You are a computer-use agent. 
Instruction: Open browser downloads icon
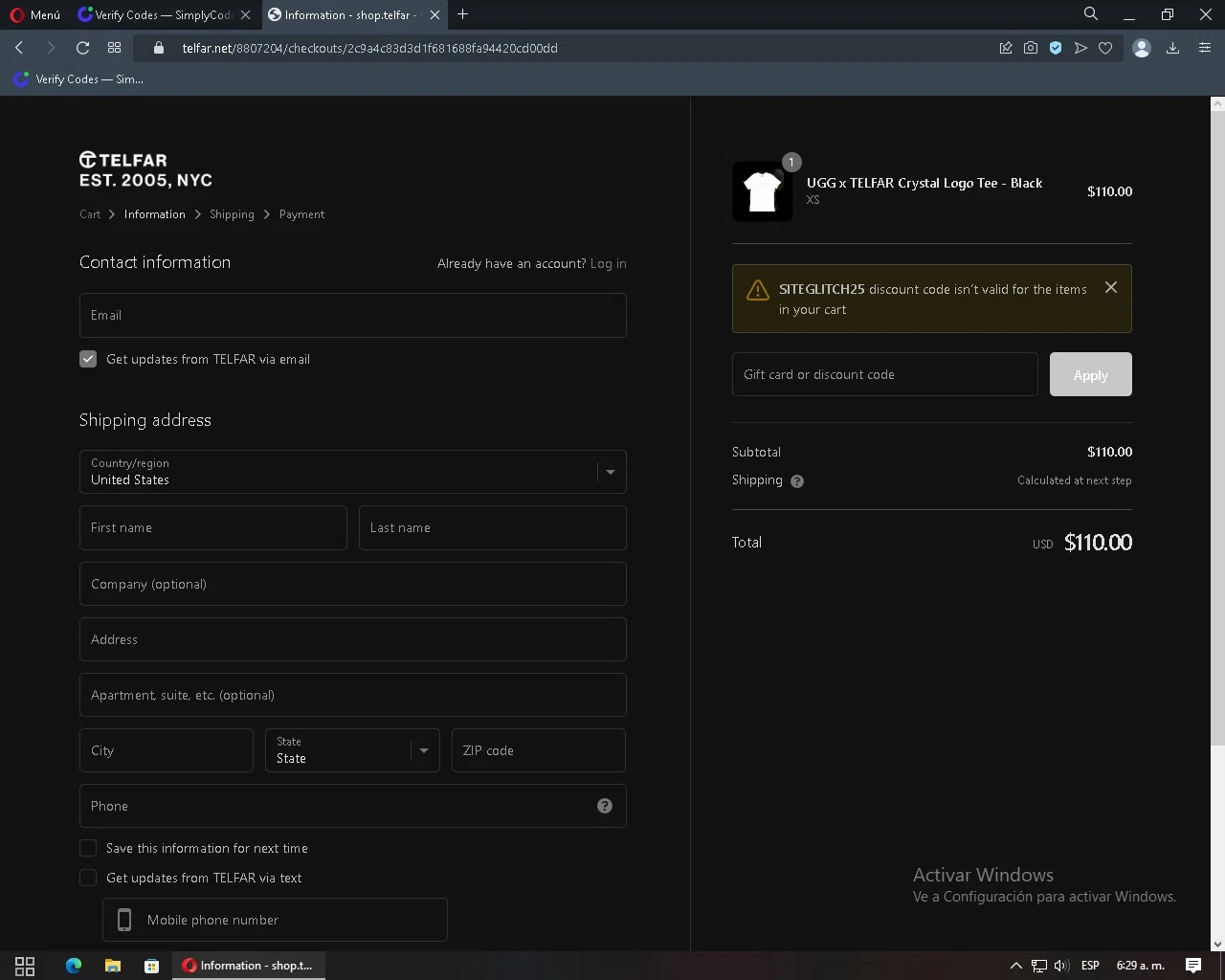pyautogui.click(x=1172, y=48)
